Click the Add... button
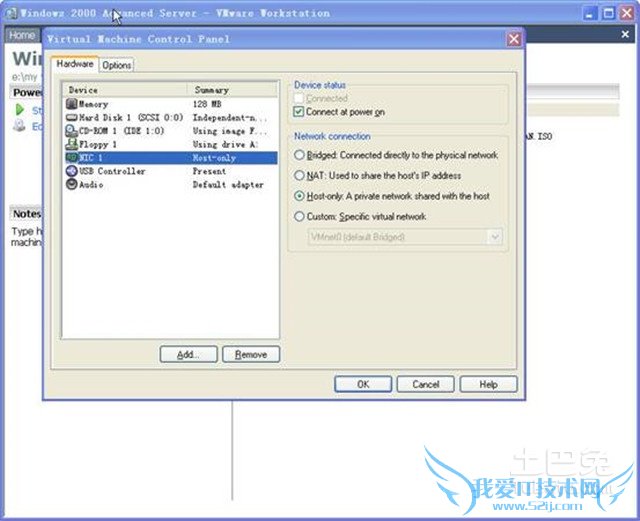640x521 pixels. tap(189, 354)
